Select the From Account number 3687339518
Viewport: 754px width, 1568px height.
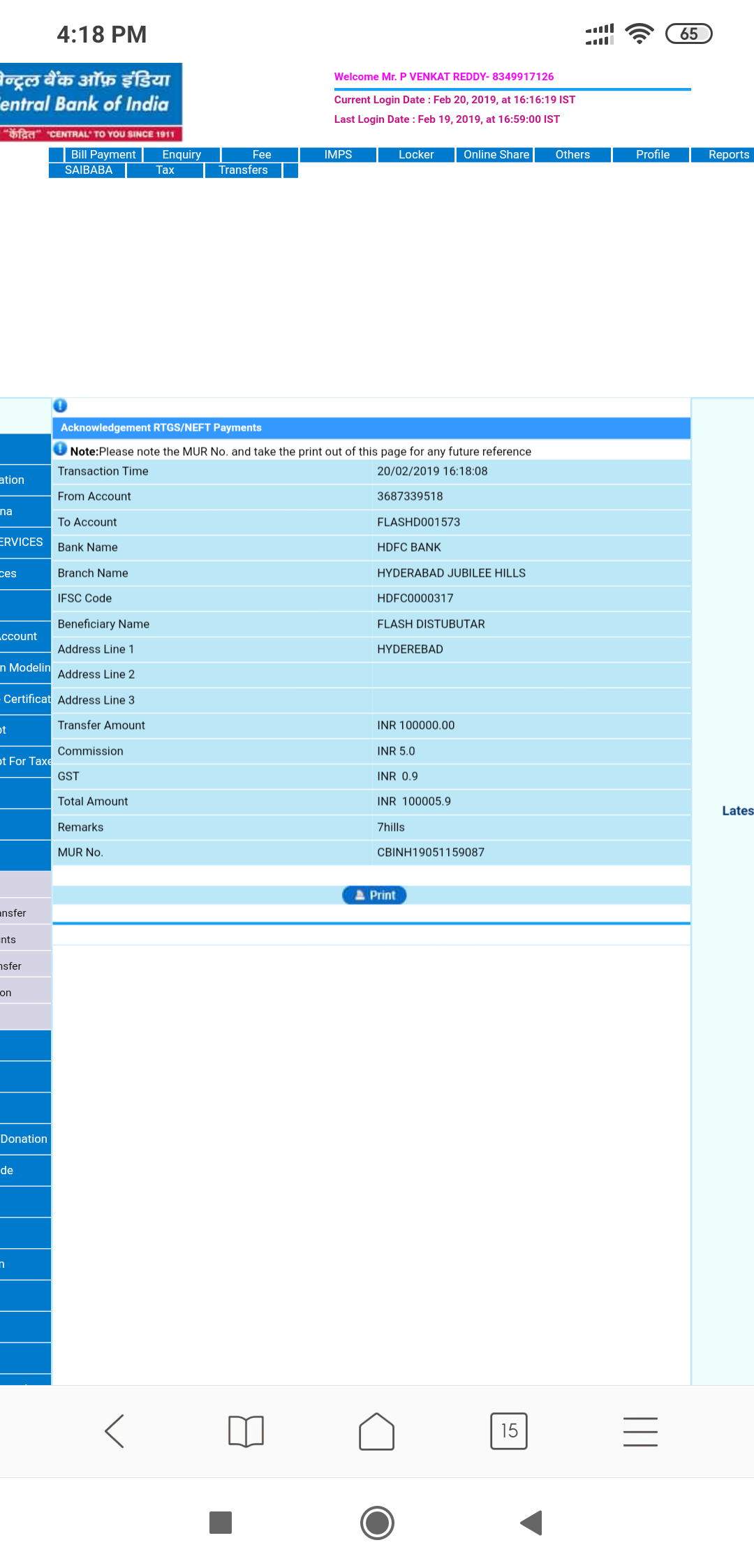coord(410,496)
